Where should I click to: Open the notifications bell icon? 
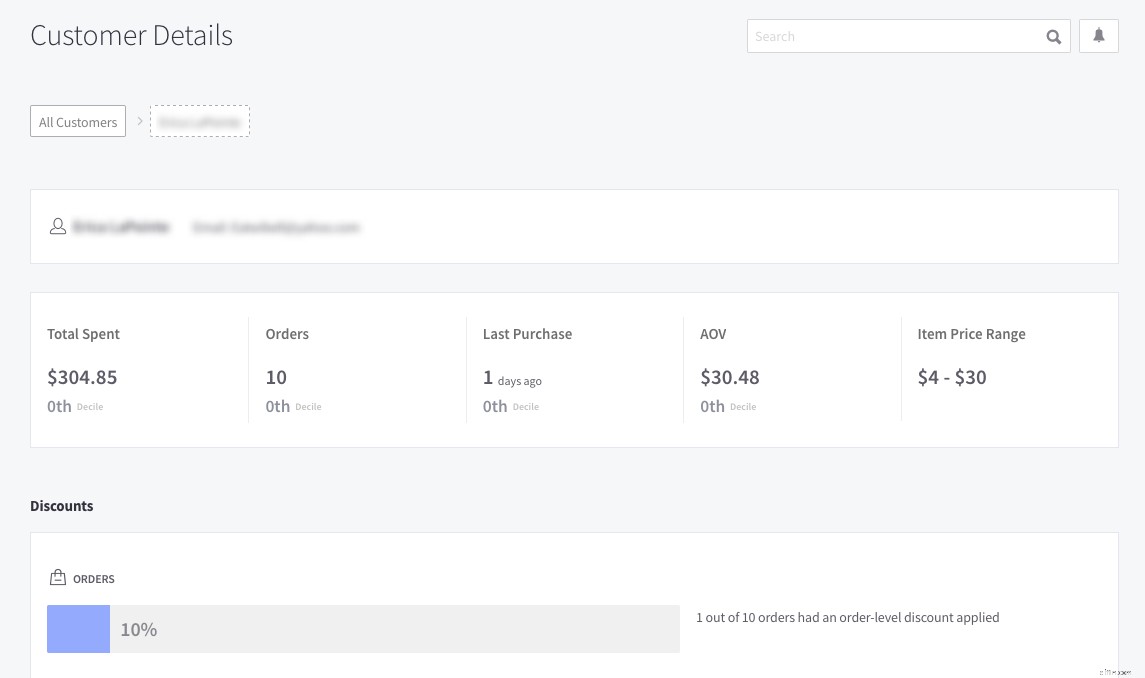[1098, 36]
